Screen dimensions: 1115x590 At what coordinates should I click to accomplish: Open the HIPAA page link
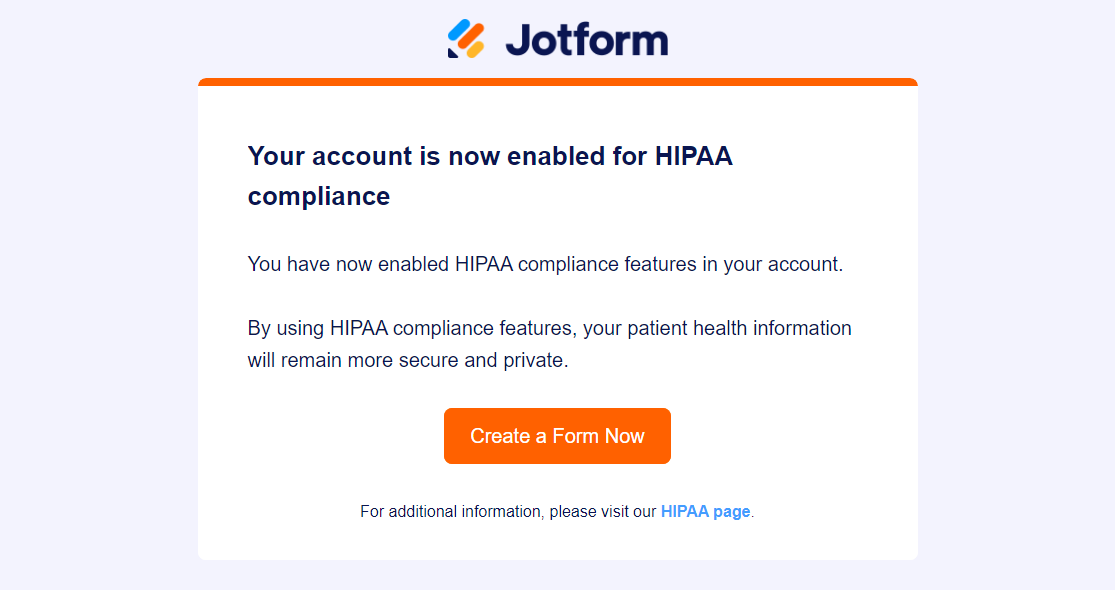coord(705,511)
